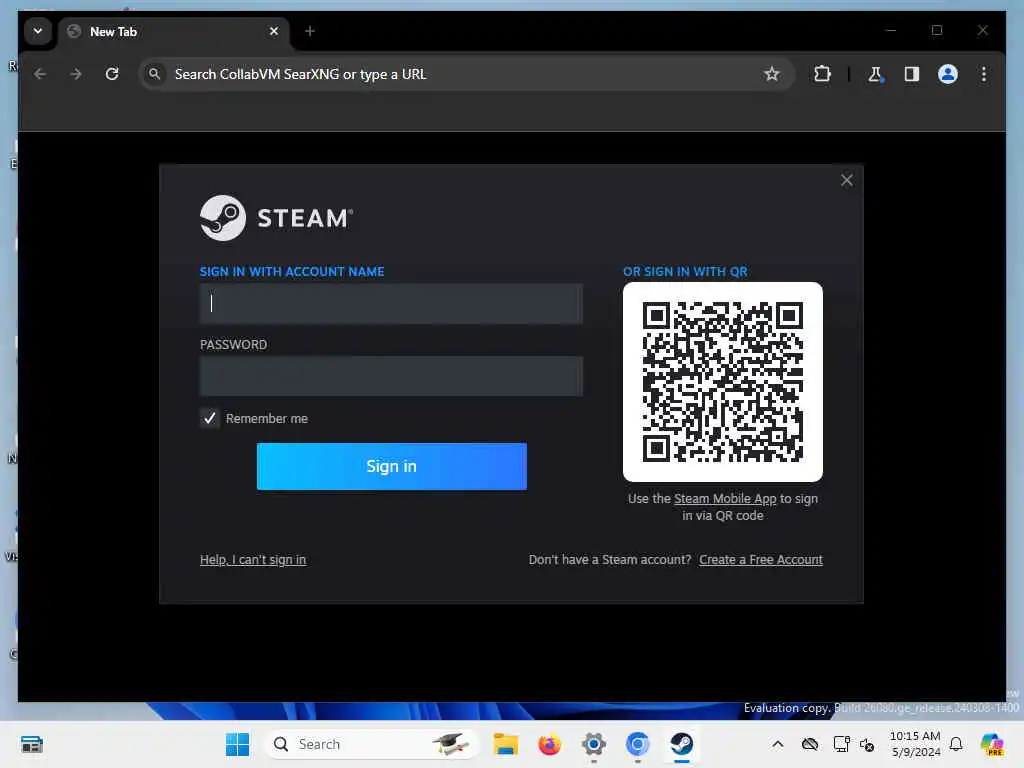Open the Copilot preview taskbar icon
Image resolution: width=1024 pixels, height=768 pixels.
click(992, 744)
